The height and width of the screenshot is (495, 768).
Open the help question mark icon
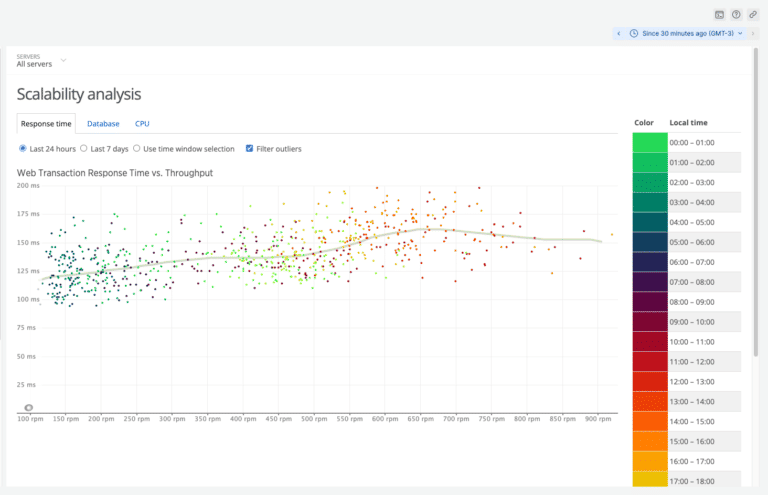[x=736, y=15]
